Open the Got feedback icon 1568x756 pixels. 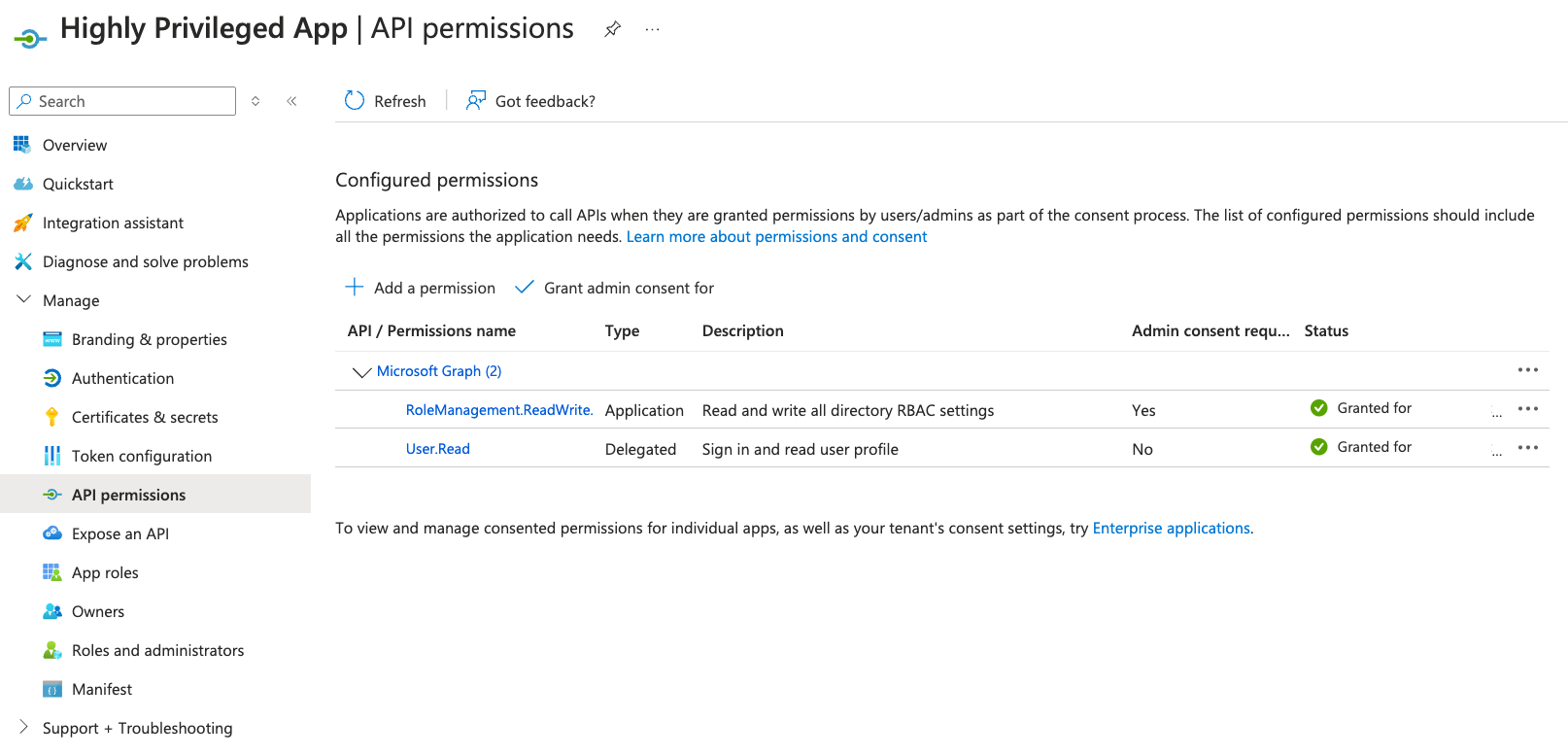pyautogui.click(x=474, y=101)
